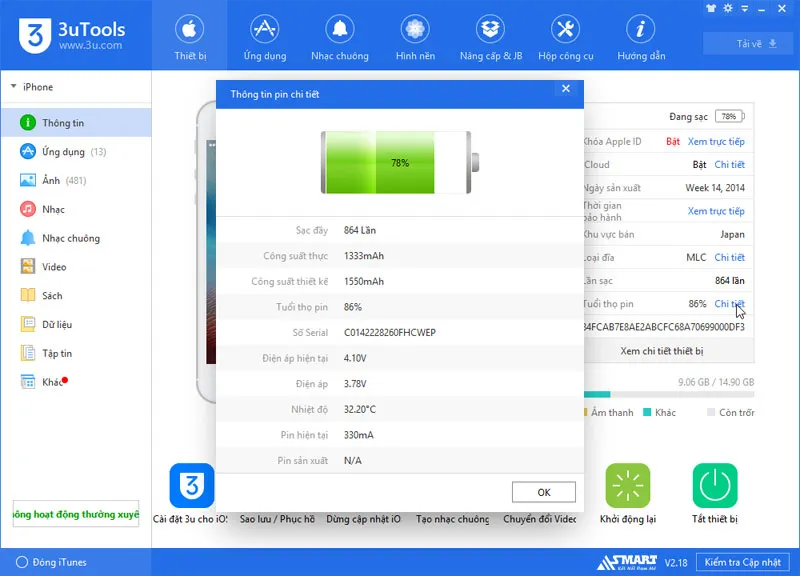Click the Cài đặt 3u cho iOS icon

pyautogui.click(x=192, y=485)
